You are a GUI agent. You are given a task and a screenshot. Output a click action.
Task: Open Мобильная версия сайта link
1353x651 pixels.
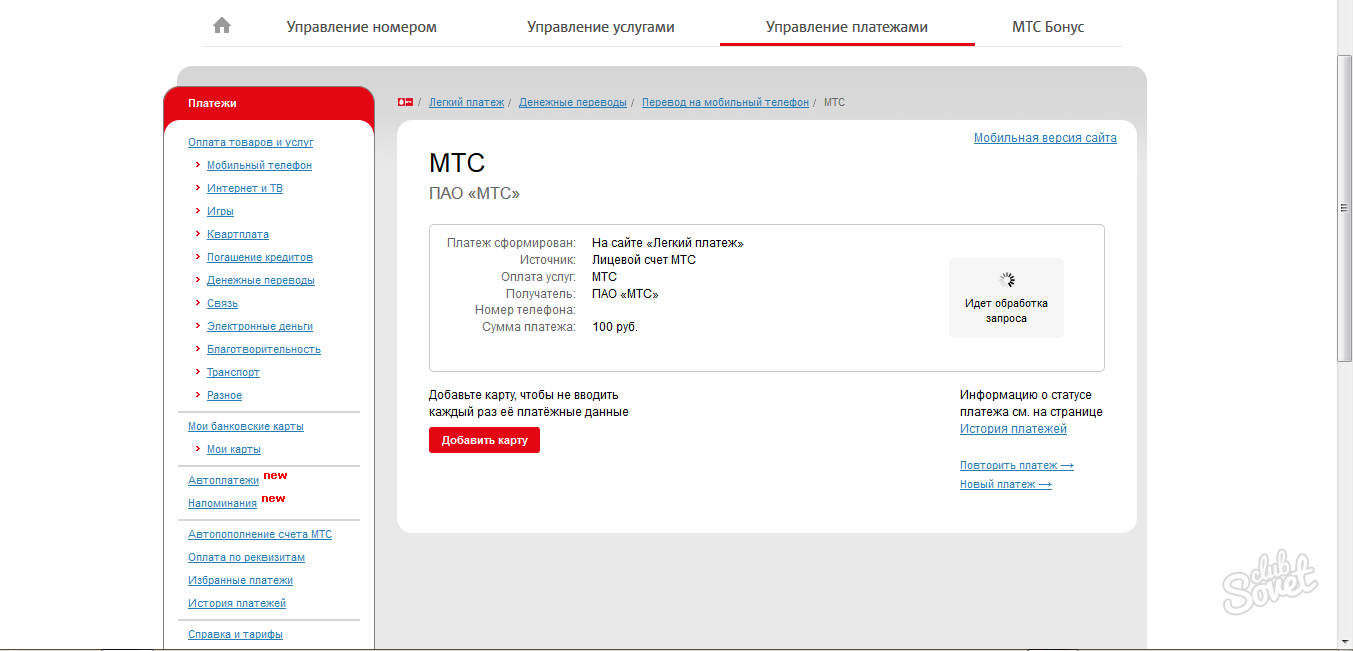click(x=1045, y=138)
